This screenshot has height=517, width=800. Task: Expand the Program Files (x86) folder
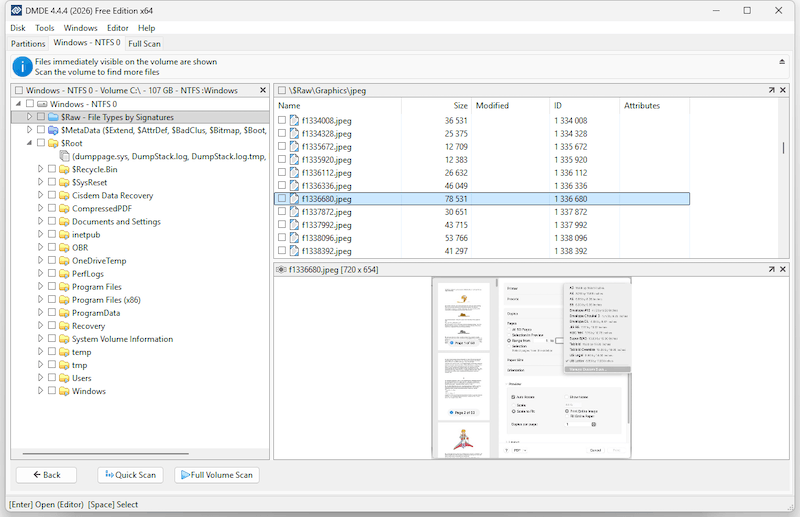coord(40,300)
